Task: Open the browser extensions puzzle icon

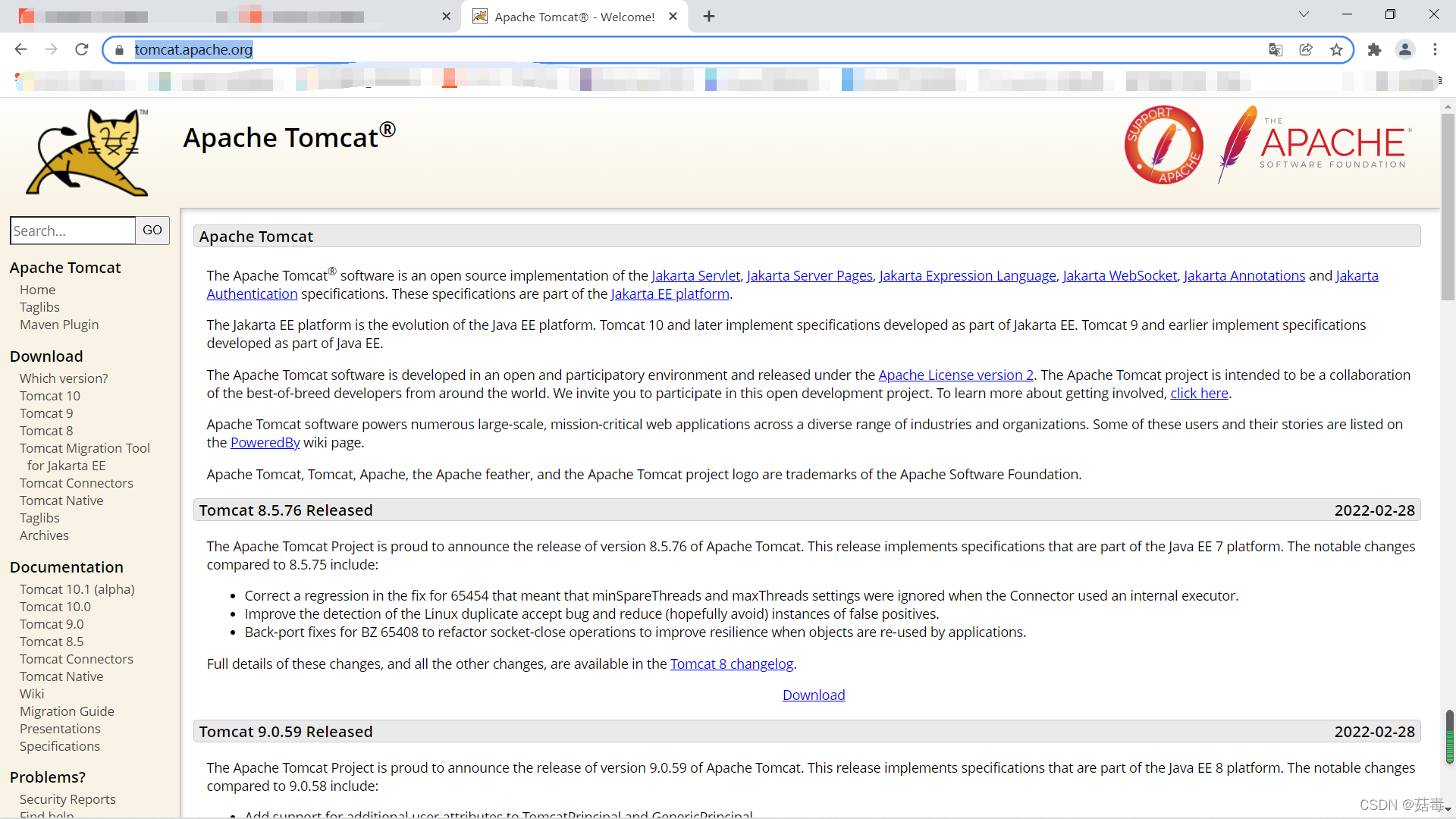Action: 1374,50
